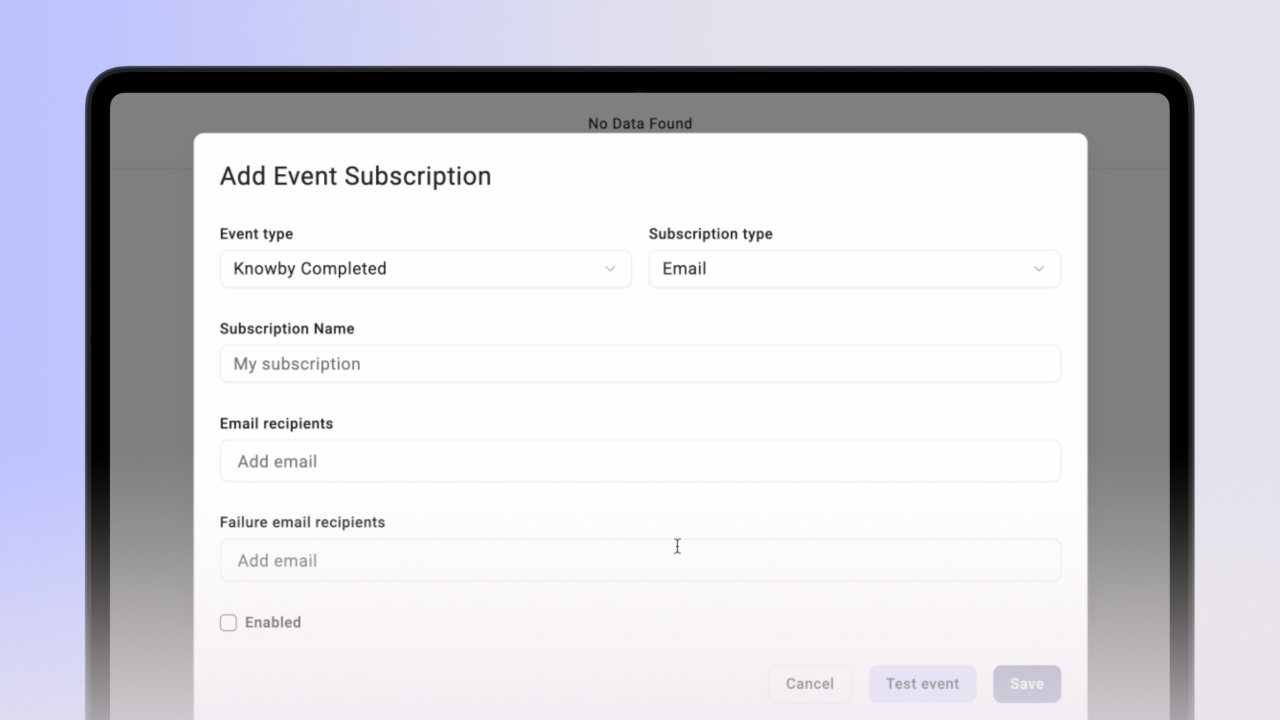This screenshot has height=720, width=1280.
Task: Select the Knowby Completed value text
Action: pyautogui.click(x=310, y=269)
